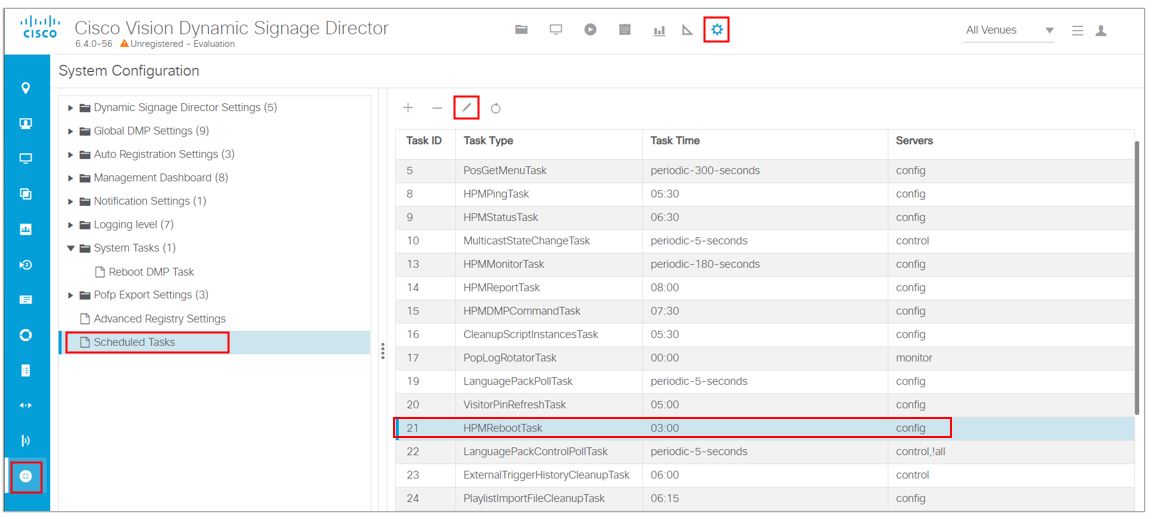Click the document page icon in left sidebar
The width and height of the screenshot is (1152, 519).
coord(26,371)
